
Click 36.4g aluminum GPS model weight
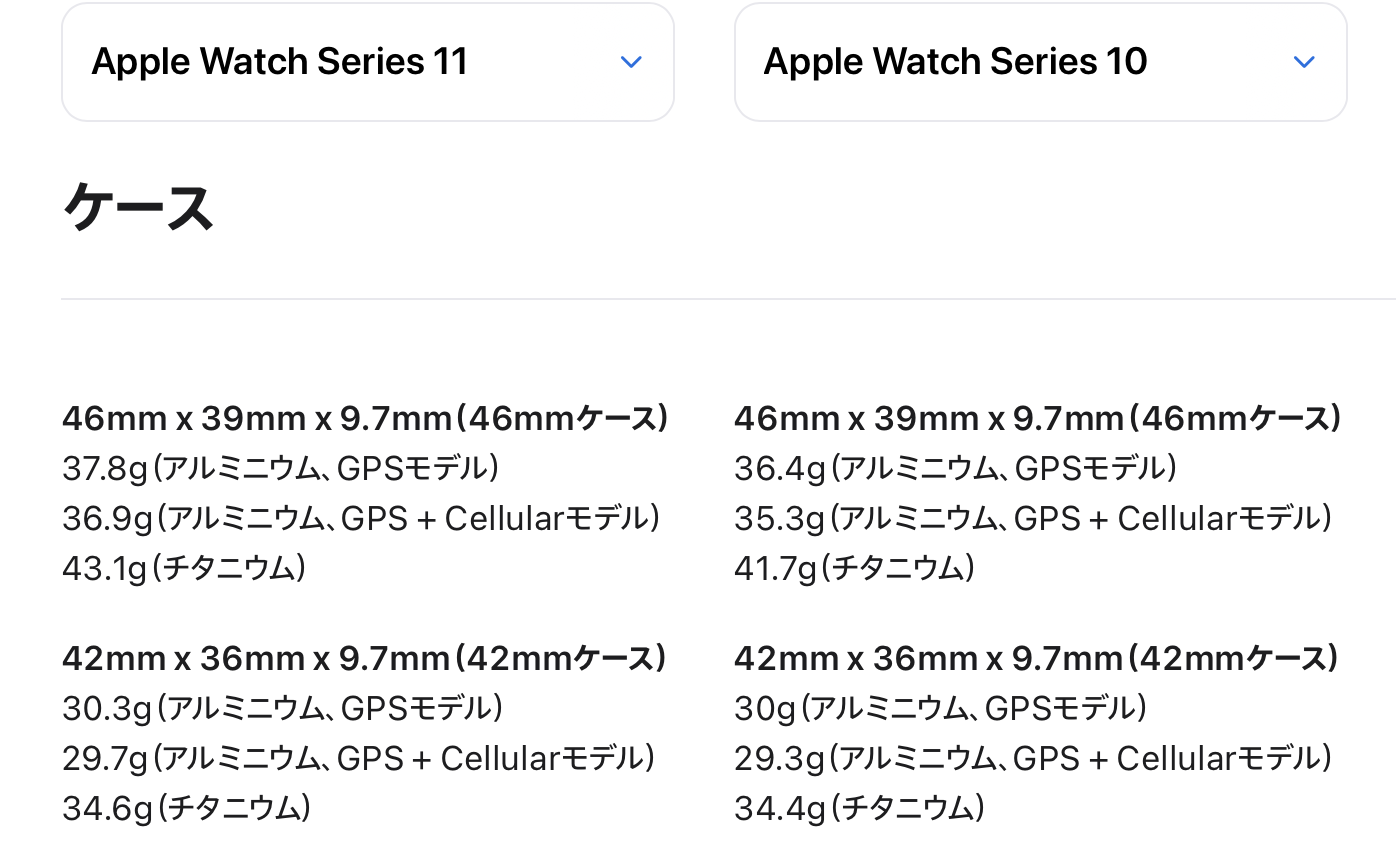pos(956,468)
